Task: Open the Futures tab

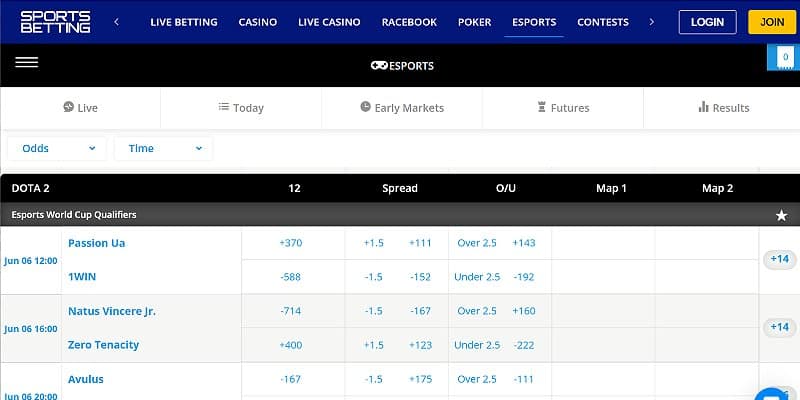Action: click(563, 108)
